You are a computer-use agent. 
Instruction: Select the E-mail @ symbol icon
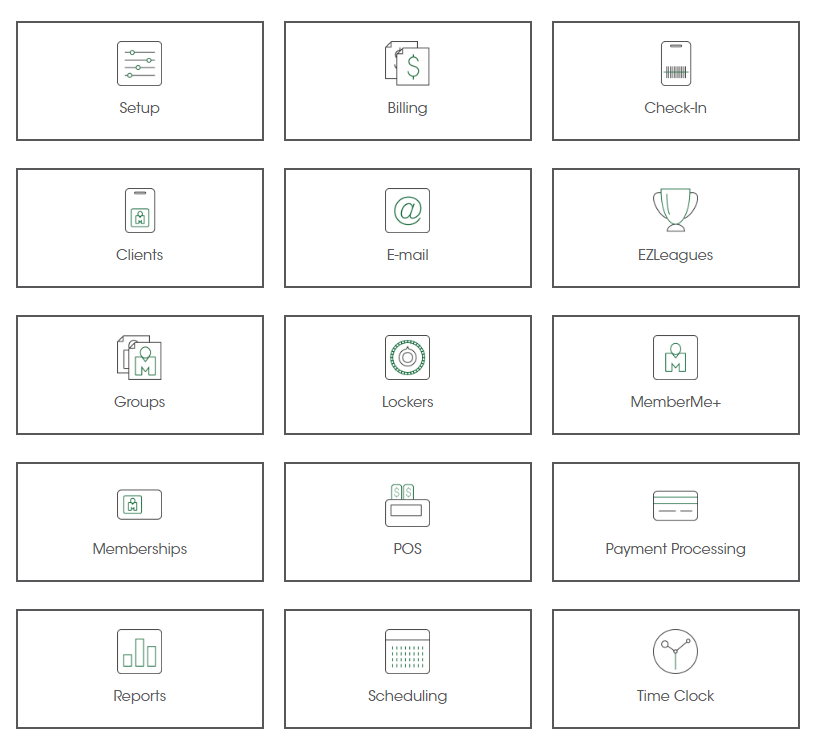(x=407, y=210)
